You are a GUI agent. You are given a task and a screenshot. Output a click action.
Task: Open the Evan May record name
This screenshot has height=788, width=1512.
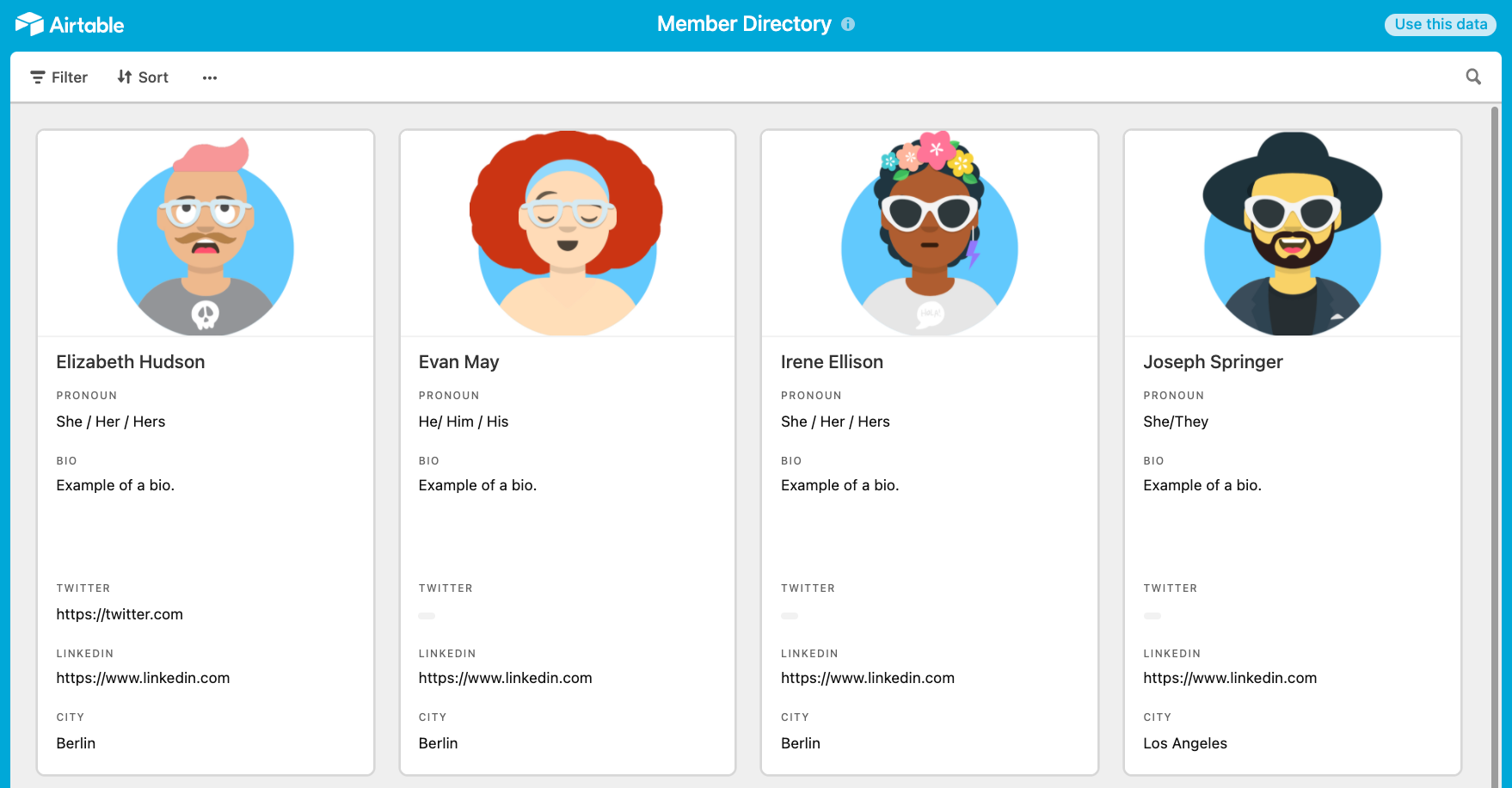pyautogui.click(x=458, y=362)
